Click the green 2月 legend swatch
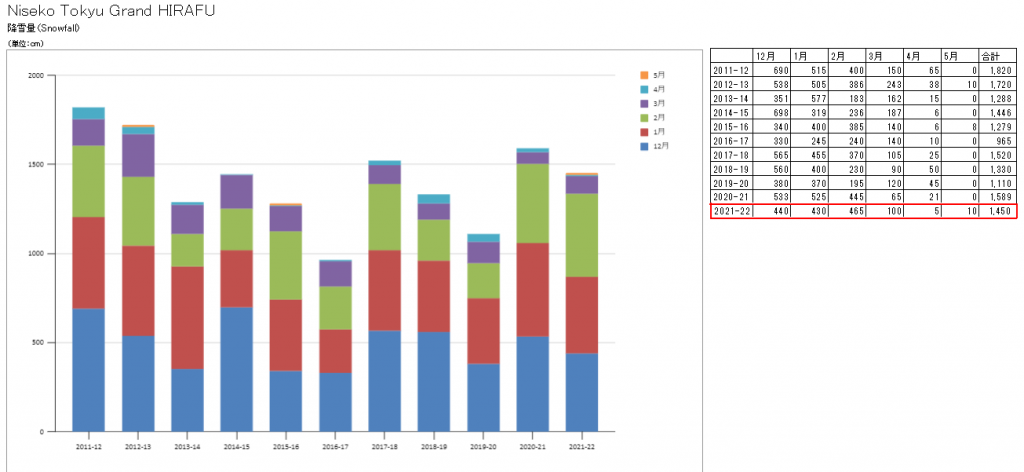 (x=645, y=118)
